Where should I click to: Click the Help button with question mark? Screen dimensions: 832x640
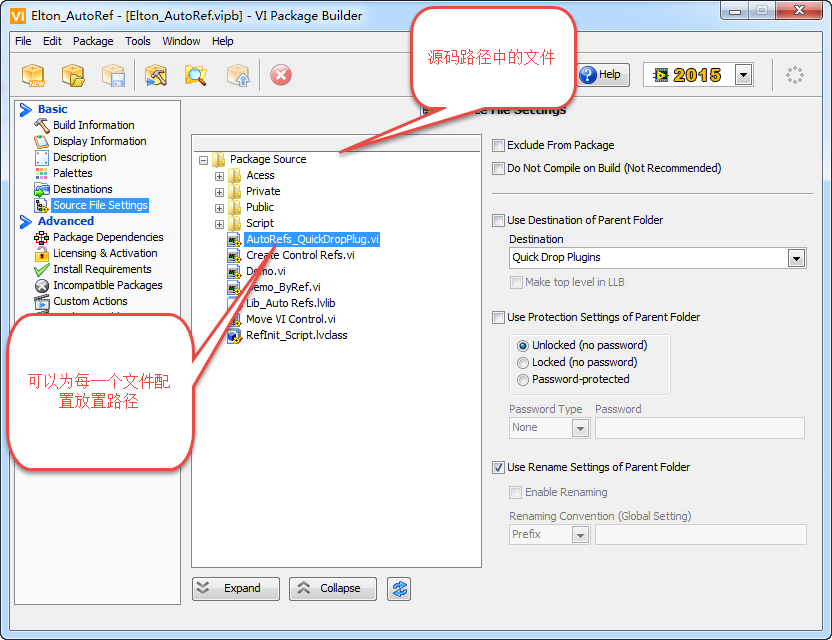coord(601,75)
